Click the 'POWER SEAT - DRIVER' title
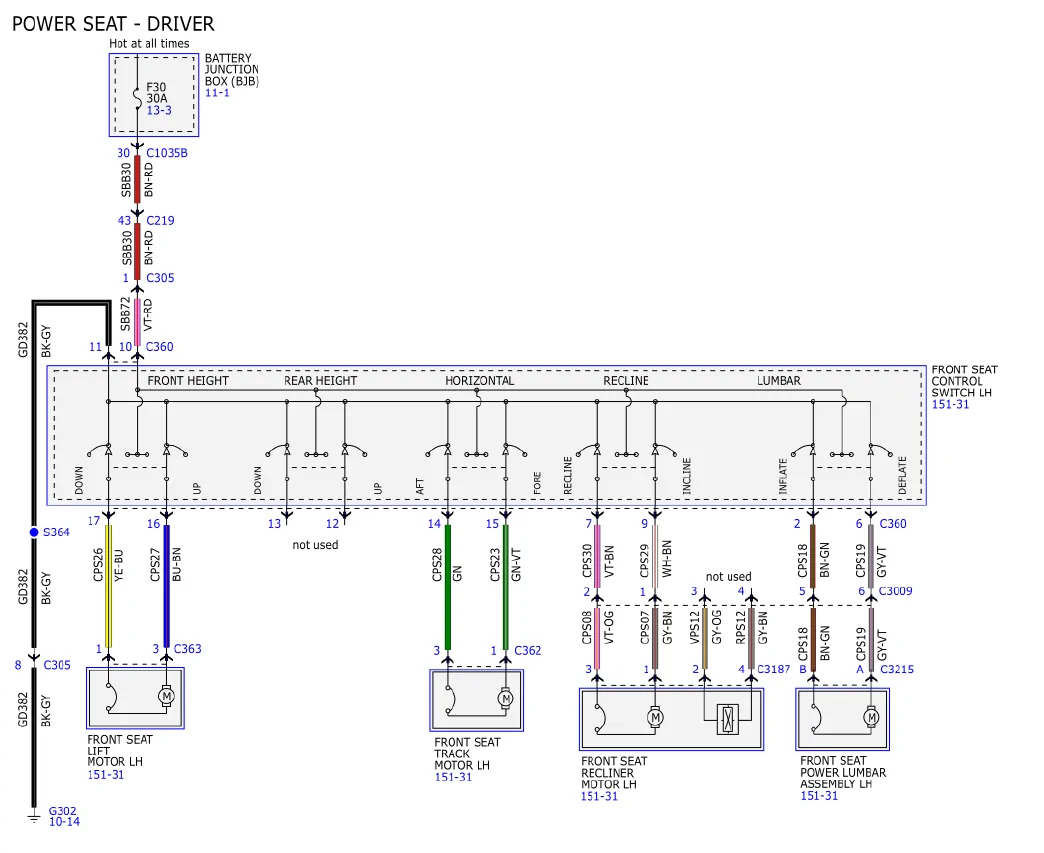The height and width of the screenshot is (853, 1044). click(x=113, y=24)
